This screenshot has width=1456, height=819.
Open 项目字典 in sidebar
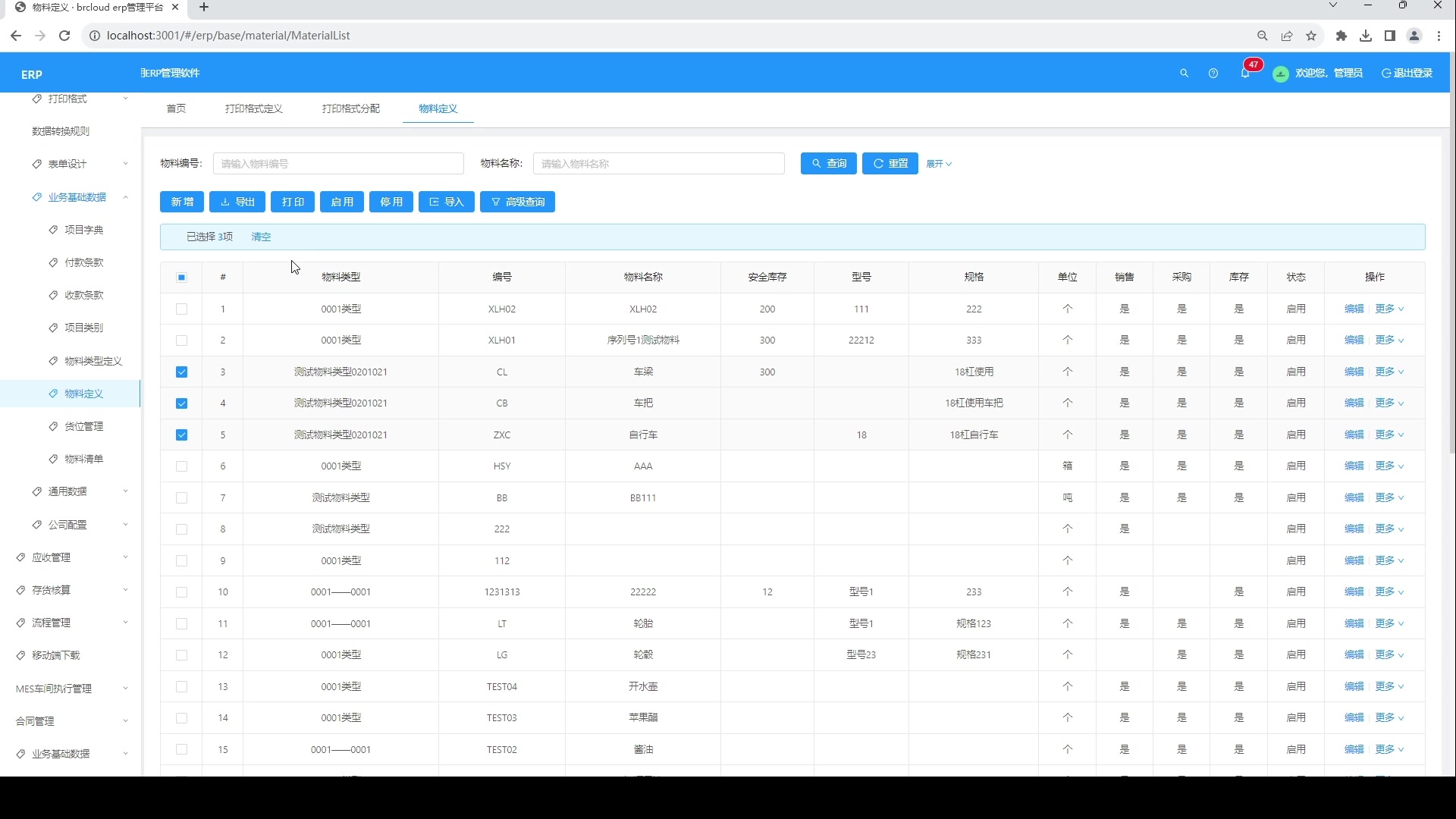pyautogui.click(x=84, y=230)
